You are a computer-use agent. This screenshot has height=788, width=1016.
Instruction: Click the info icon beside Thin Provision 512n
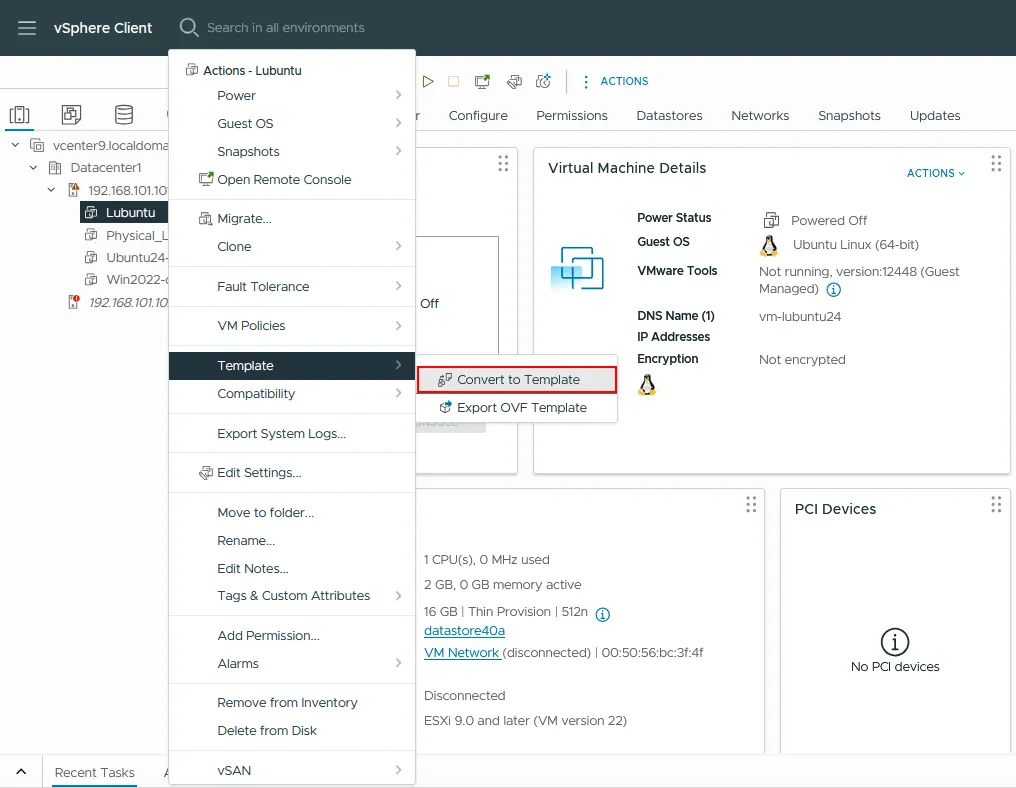click(603, 614)
